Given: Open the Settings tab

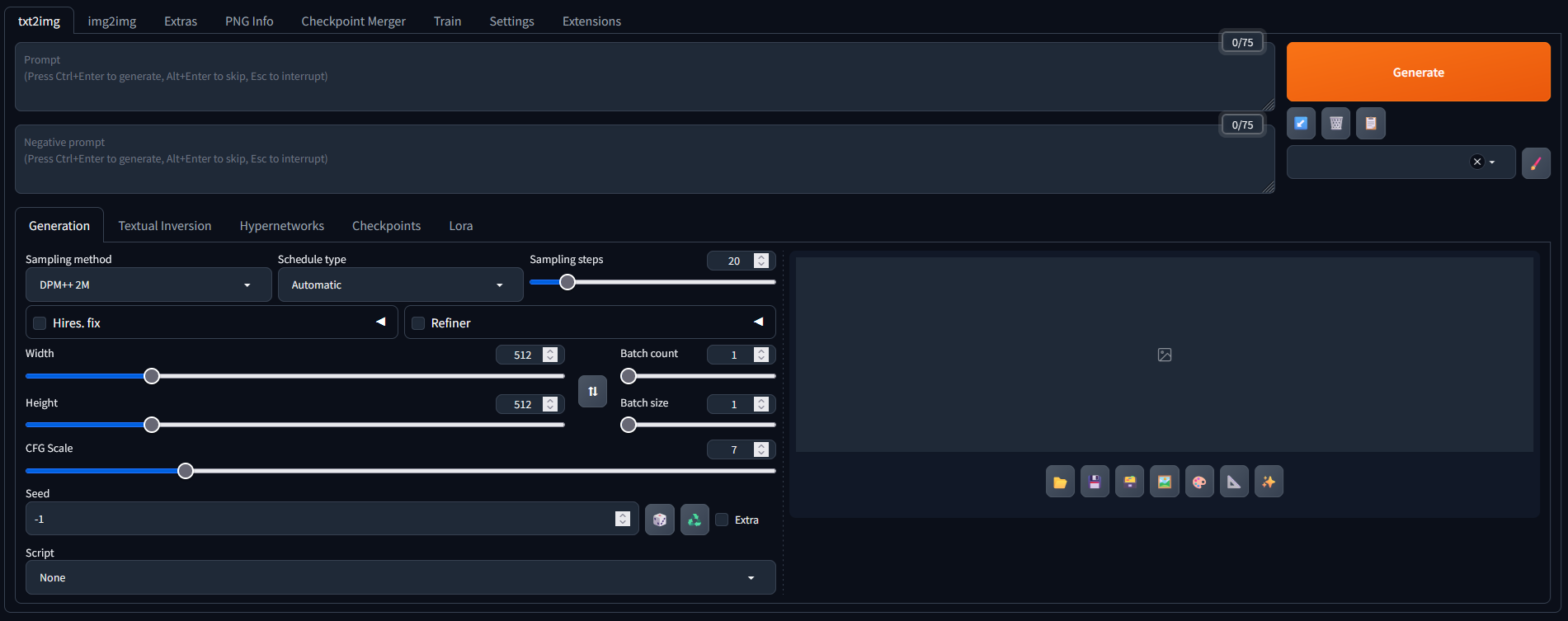Looking at the screenshot, I should [511, 21].
